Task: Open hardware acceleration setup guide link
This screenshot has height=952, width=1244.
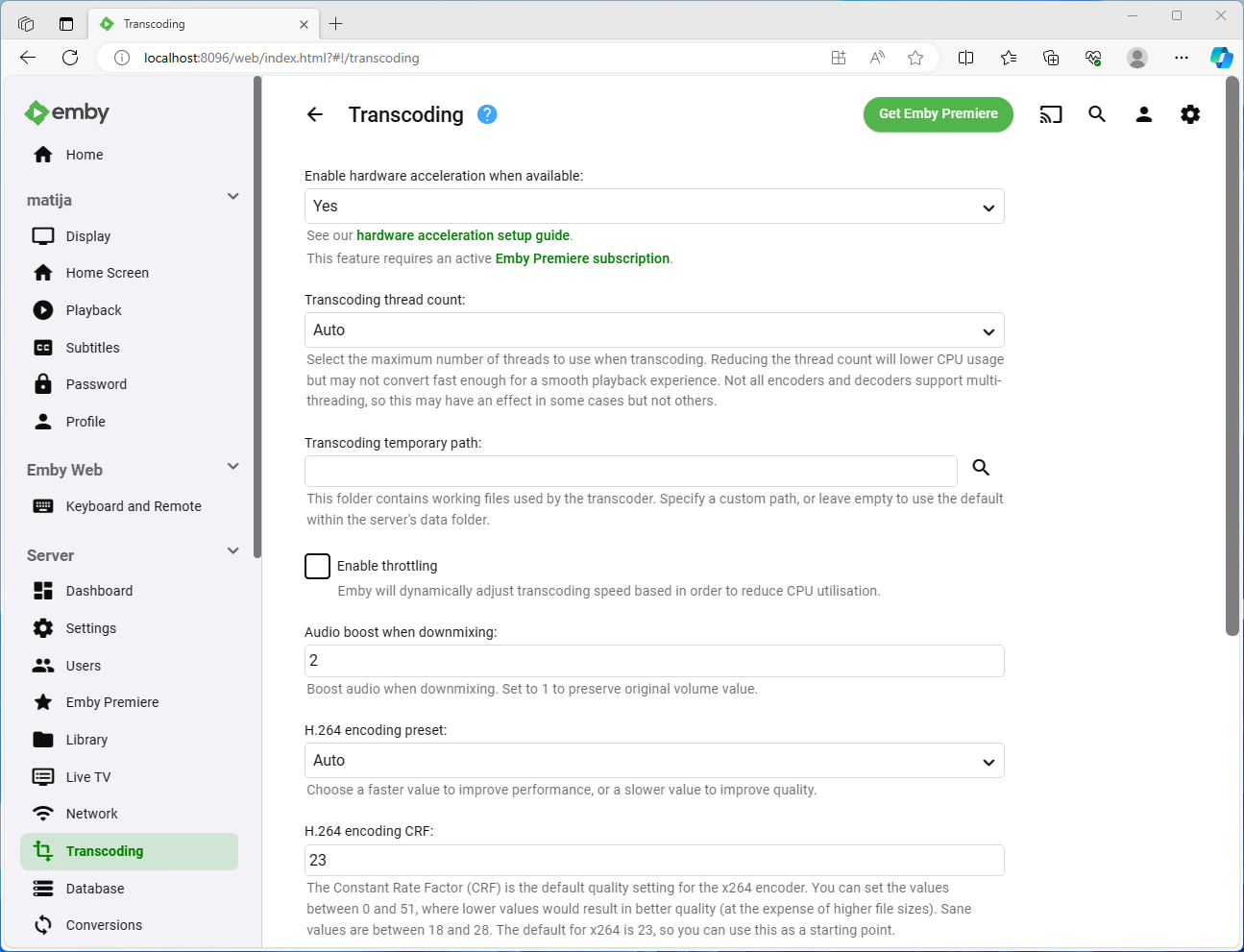Action: pos(463,235)
